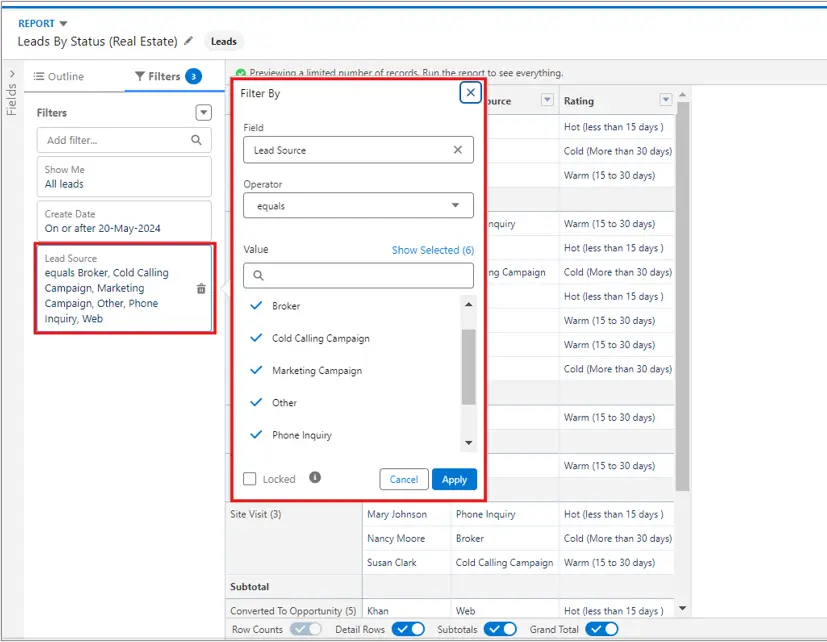
Task: Click the table scroll up arrow
Action: [x=682, y=94]
